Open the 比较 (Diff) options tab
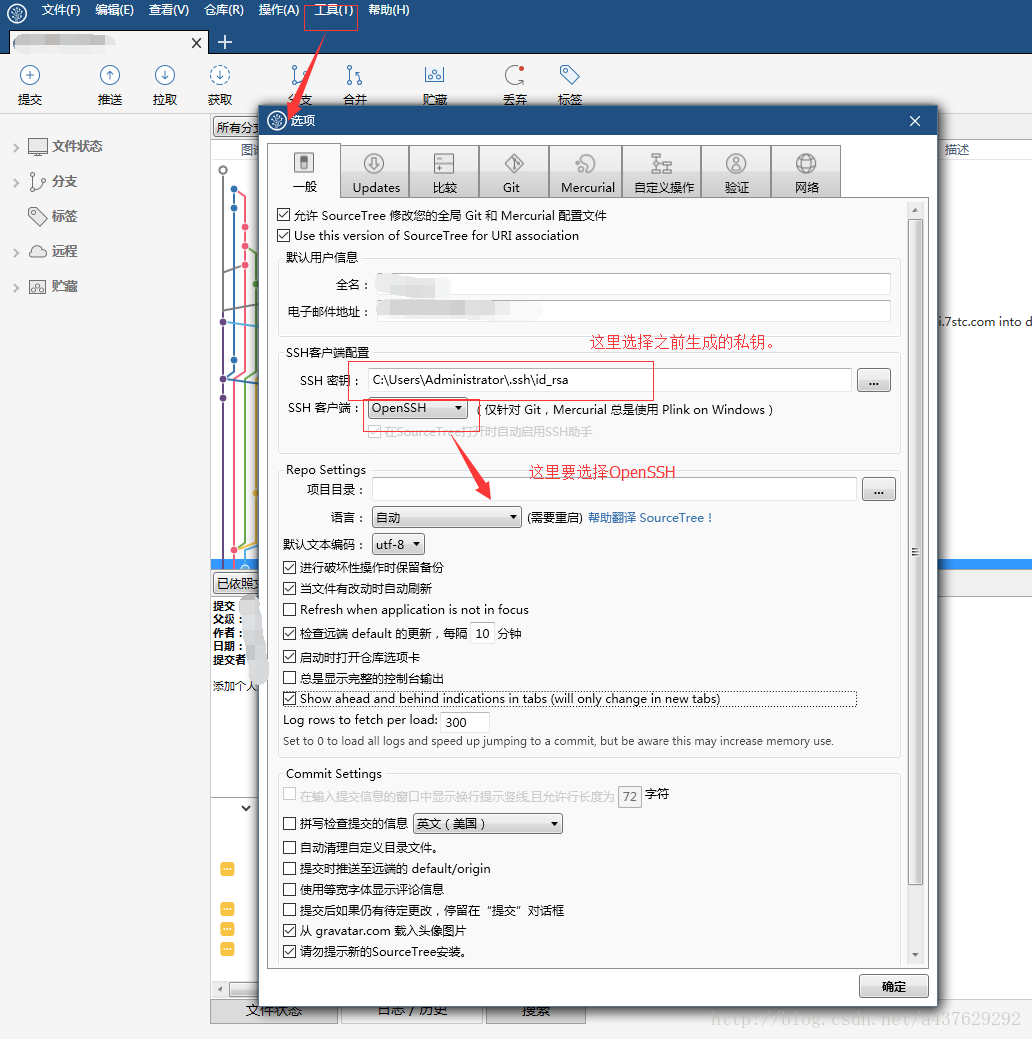This screenshot has width=1032, height=1039. (x=444, y=172)
